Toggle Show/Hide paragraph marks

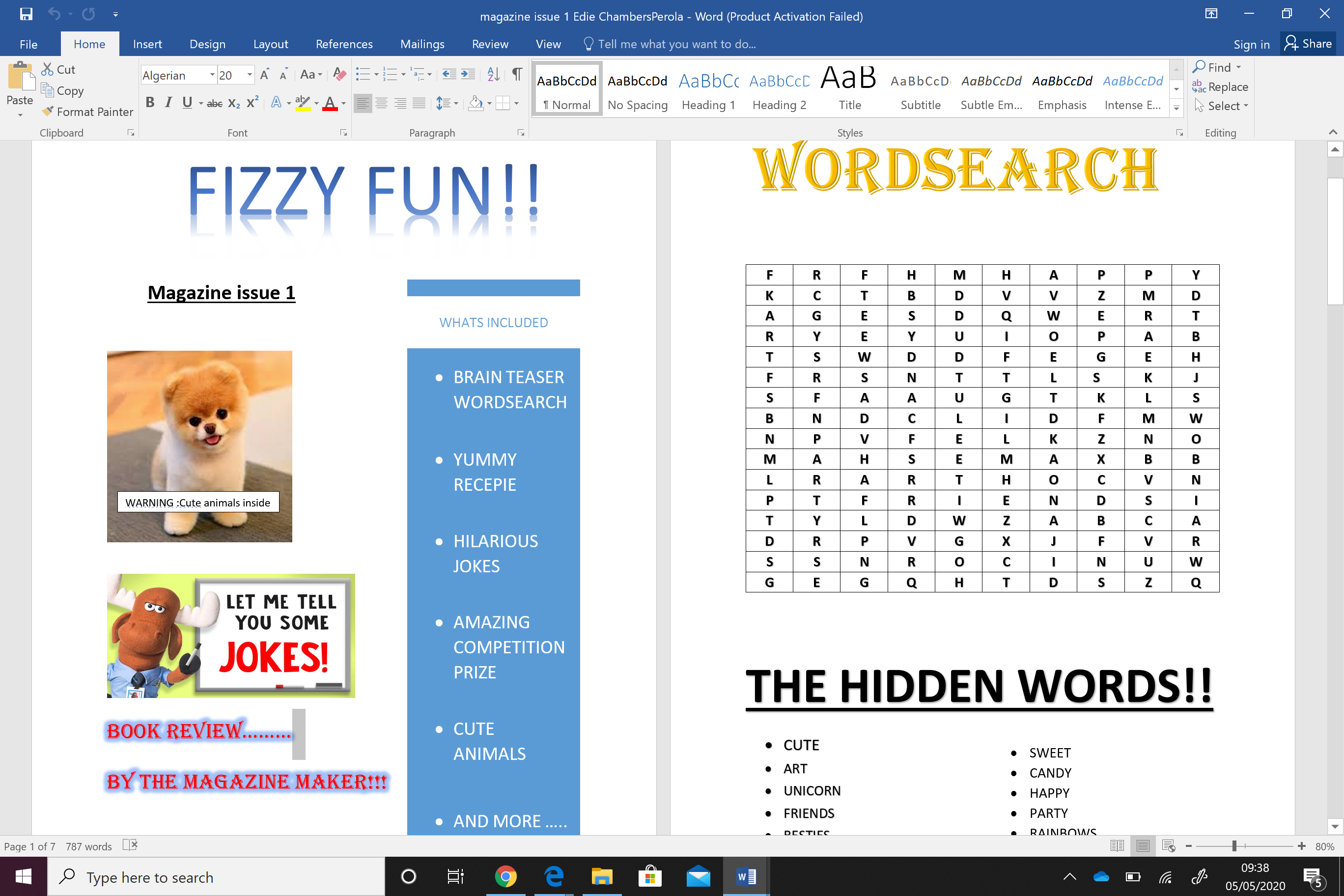517,74
